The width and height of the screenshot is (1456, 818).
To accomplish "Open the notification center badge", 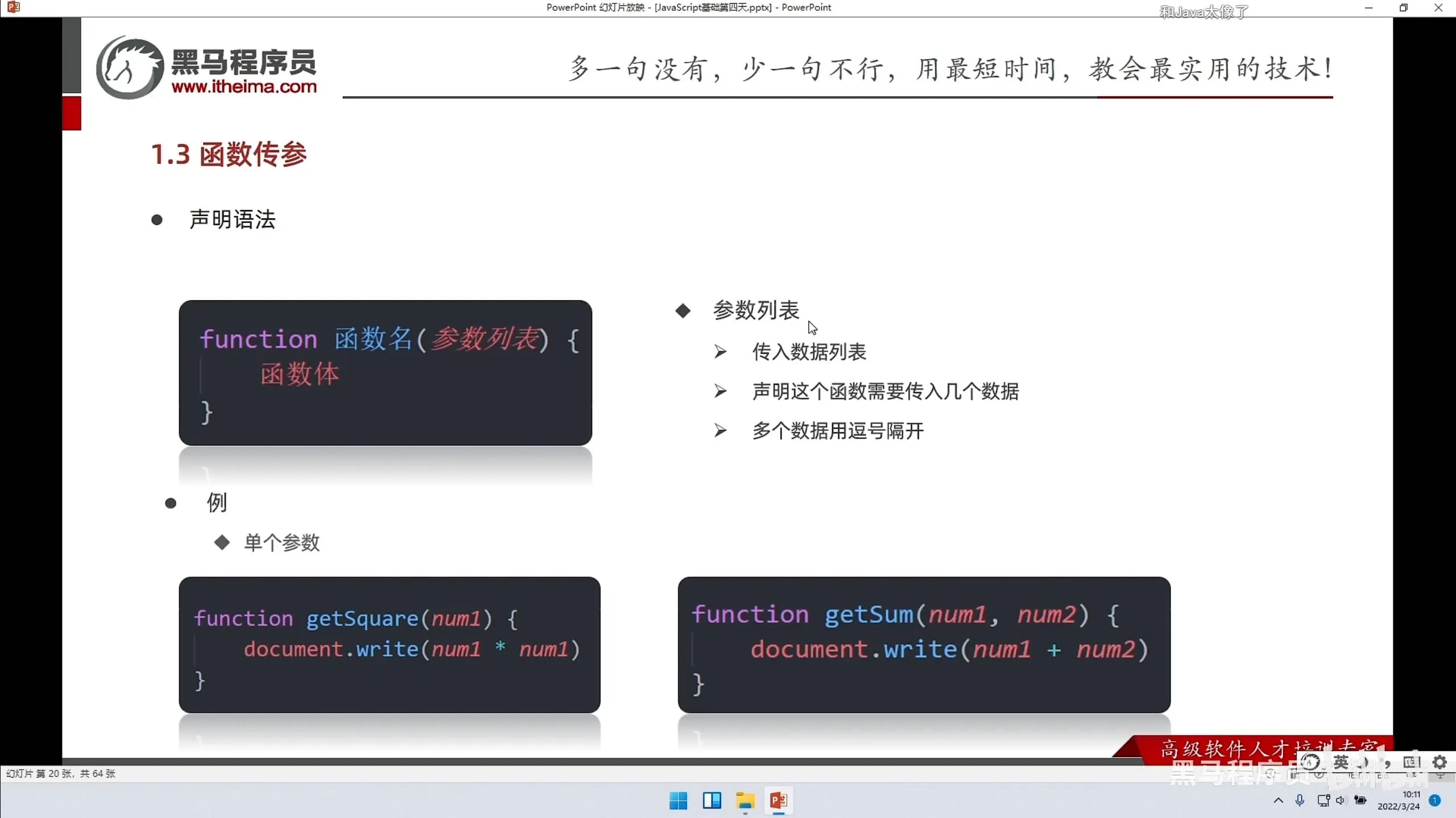I will (1435, 800).
